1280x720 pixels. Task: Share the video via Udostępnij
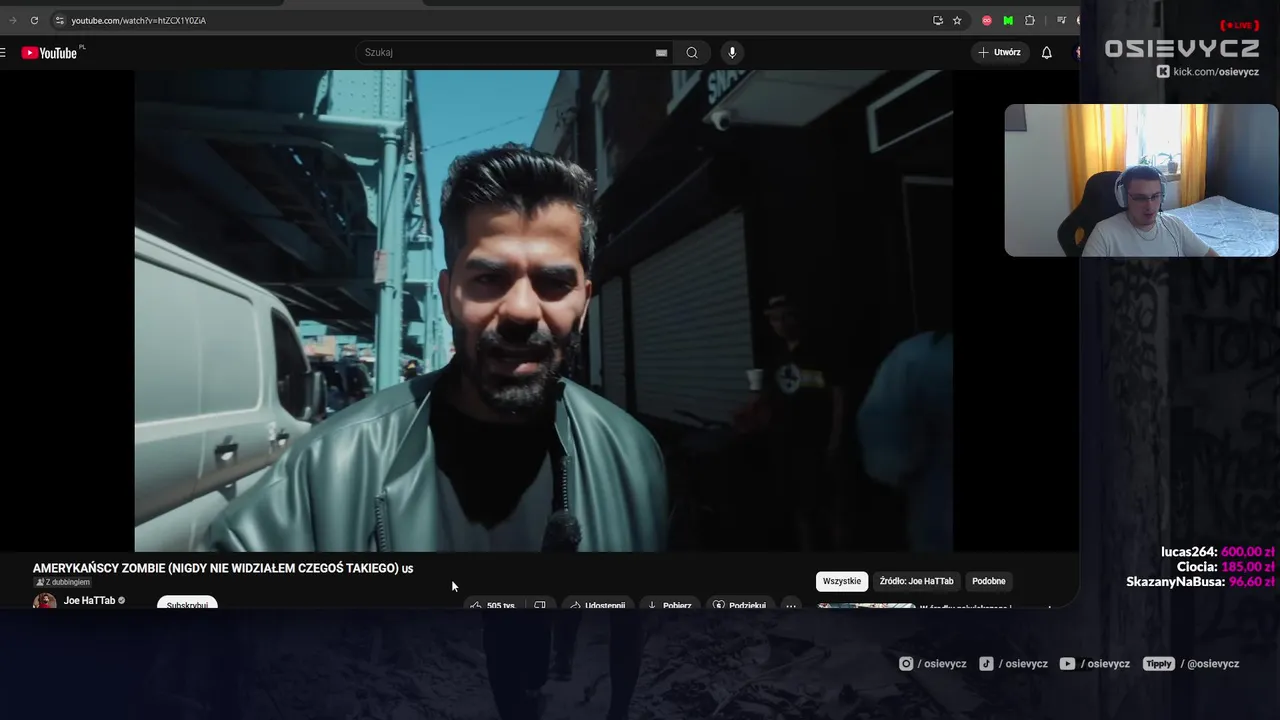click(x=598, y=604)
